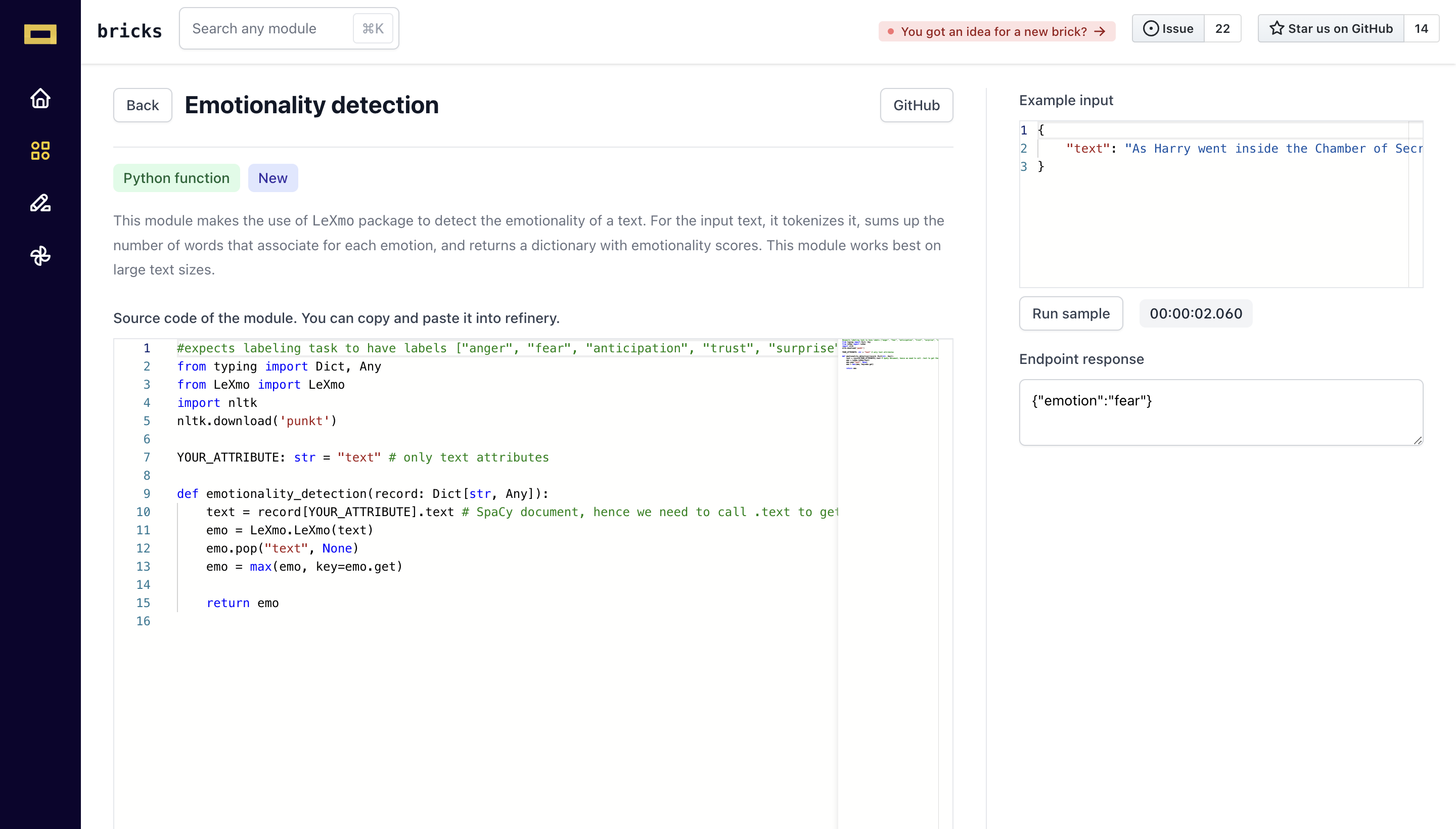
Task: Open the Home icon in sidebar
Action: (40, 99)
